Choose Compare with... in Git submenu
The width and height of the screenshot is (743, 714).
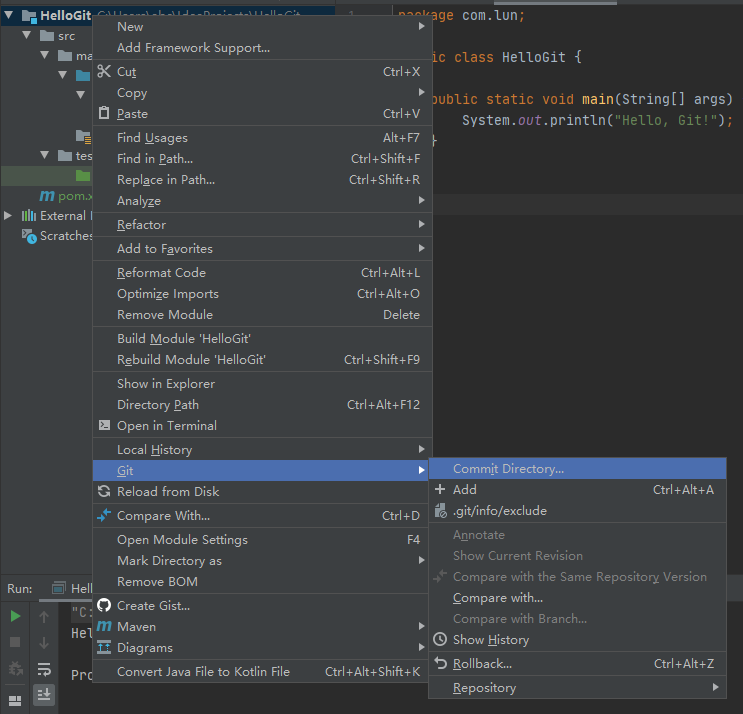(x=577, y=597)
